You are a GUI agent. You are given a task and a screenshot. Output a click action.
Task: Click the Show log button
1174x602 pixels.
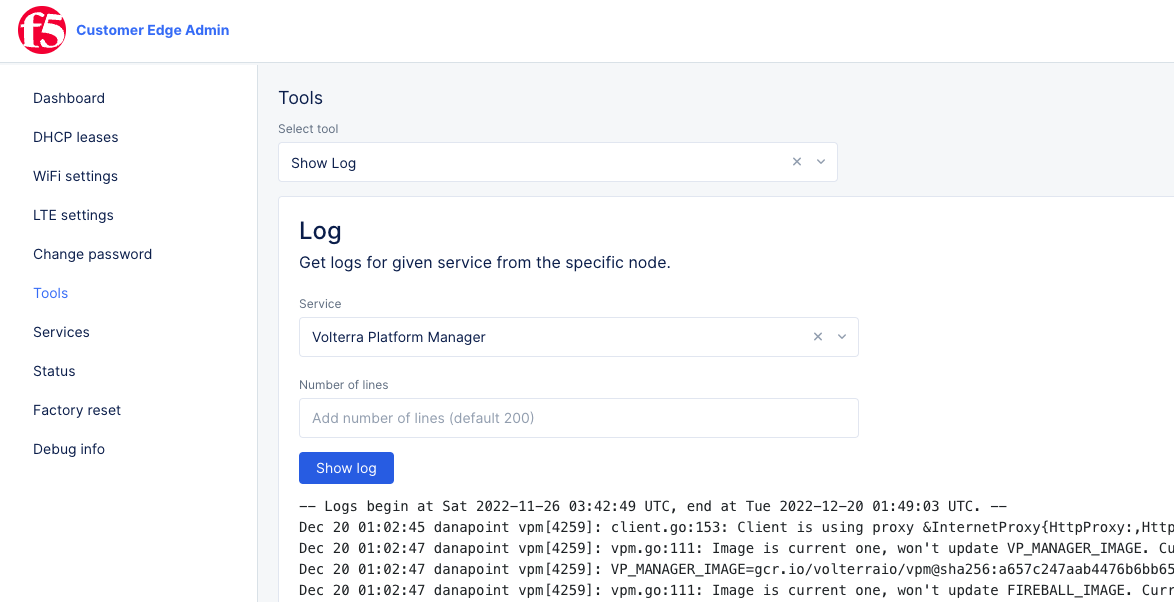pos(346,467)
